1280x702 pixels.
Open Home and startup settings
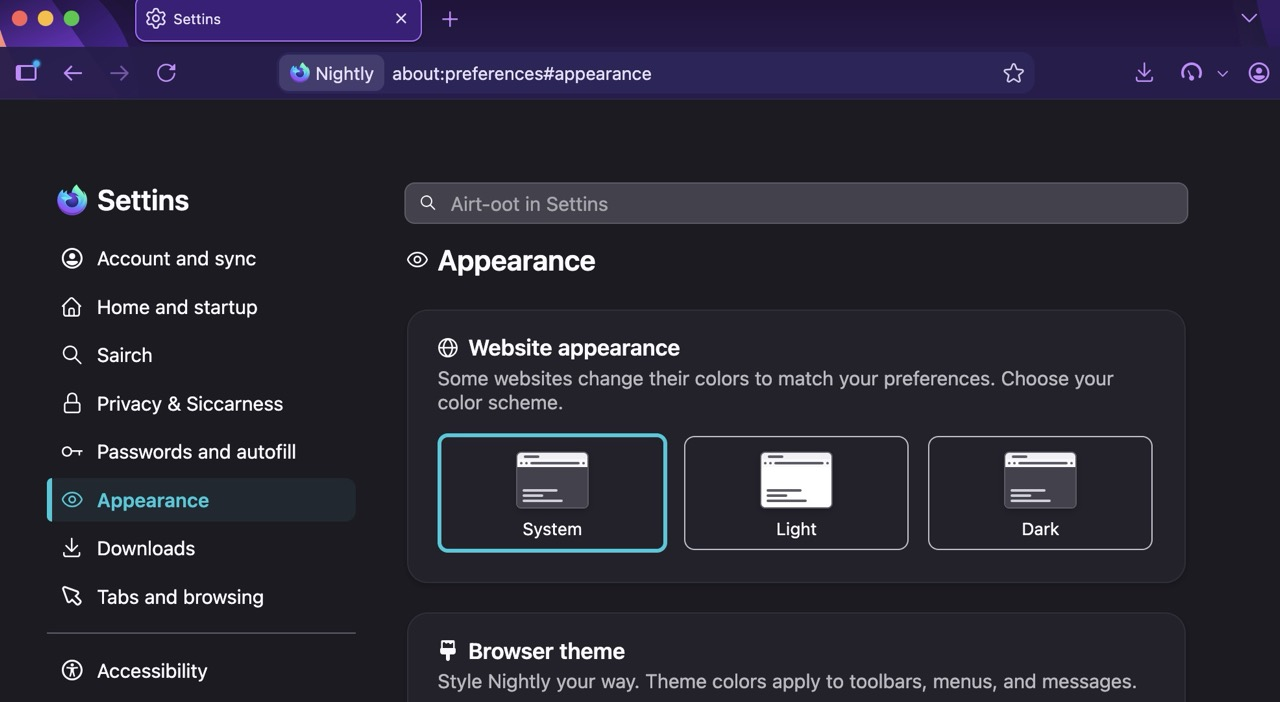pyautogui.click(x=201, y=307)
